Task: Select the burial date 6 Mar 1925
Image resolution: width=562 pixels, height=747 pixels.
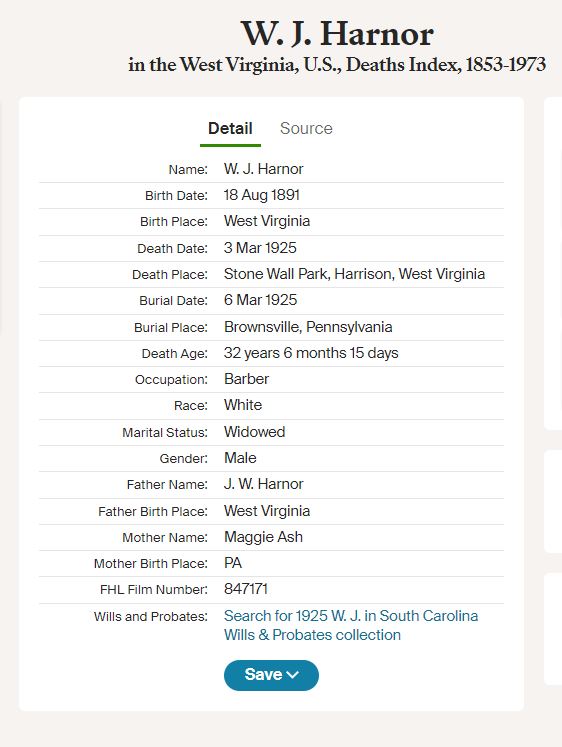Action: [x=261, y=300]
